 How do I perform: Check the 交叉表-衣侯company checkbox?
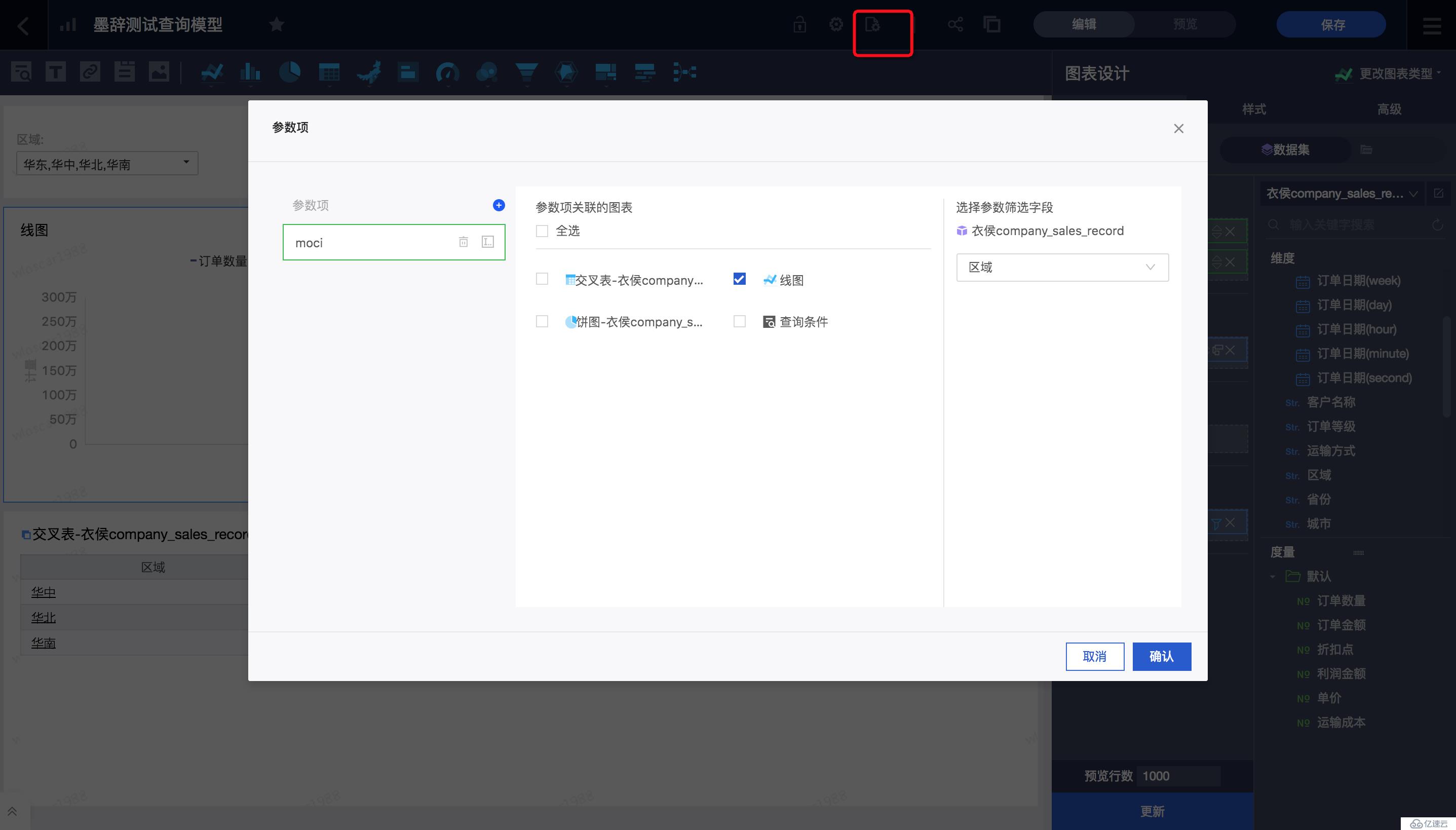coord(542,279)
